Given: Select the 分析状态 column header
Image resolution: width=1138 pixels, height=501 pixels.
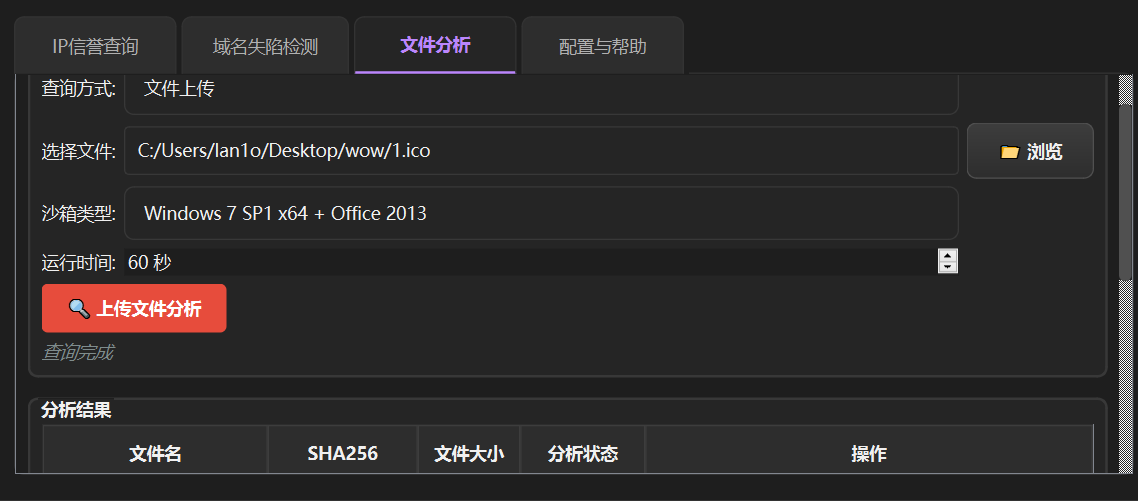Looking at the screenshot, I should 583,454.
